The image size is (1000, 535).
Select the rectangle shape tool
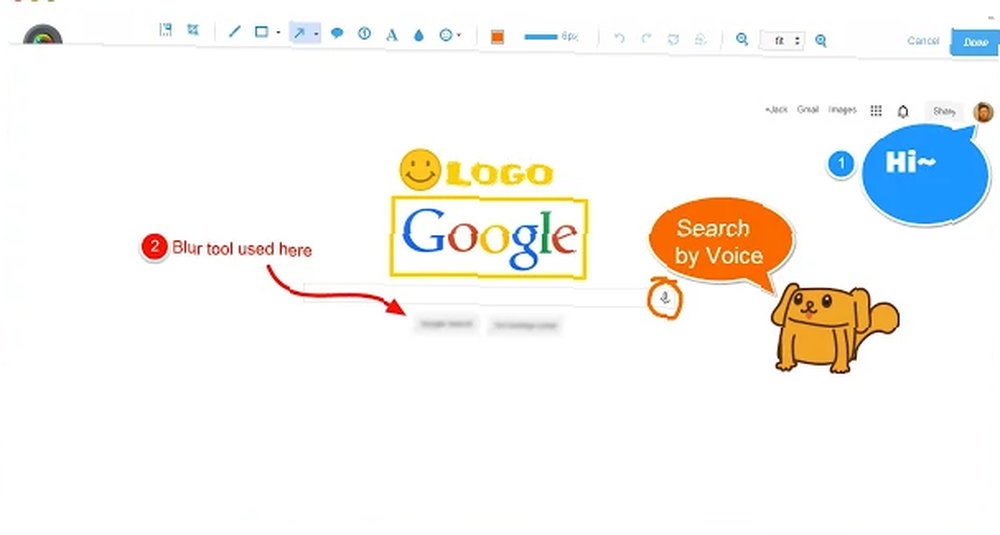coord(261,31)
